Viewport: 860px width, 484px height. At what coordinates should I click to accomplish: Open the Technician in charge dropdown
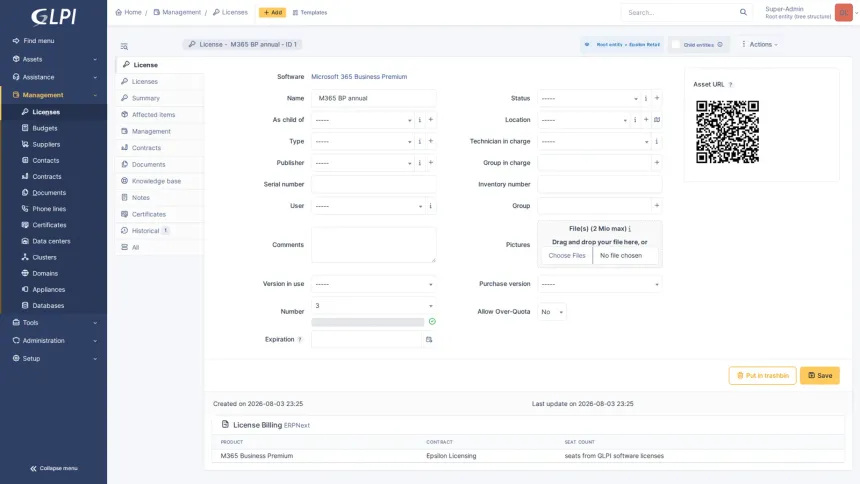coord(594,141)
